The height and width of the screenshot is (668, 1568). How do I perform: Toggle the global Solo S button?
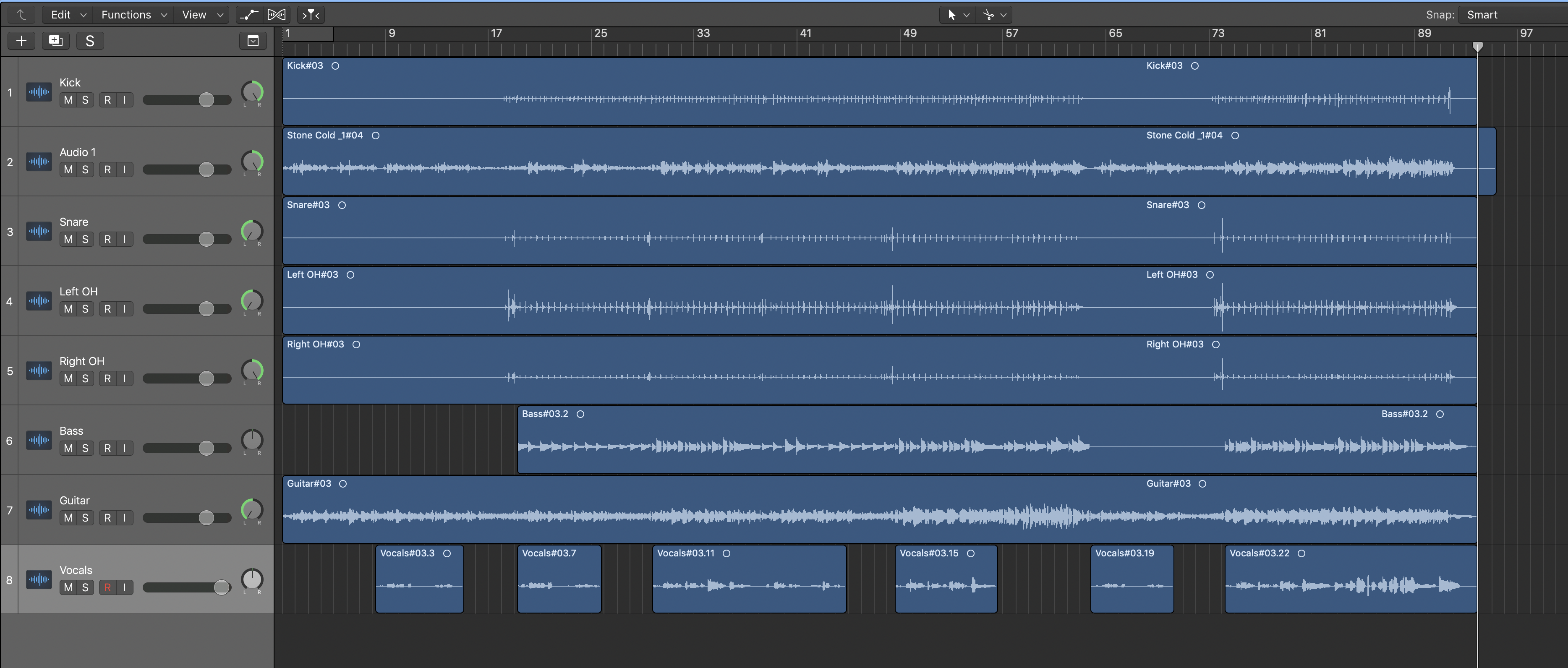click(x=89, y=41)
